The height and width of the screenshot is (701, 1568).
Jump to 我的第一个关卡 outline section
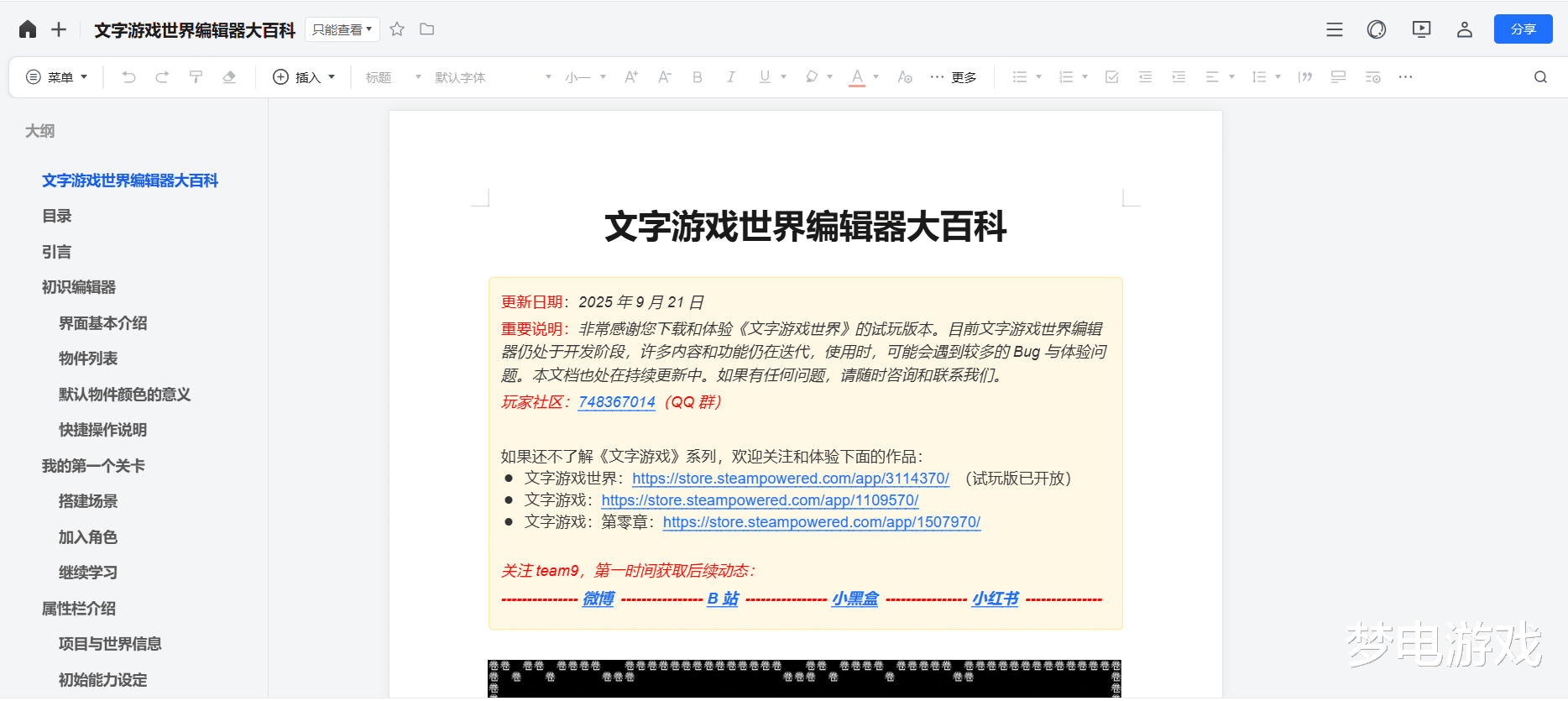93,466
